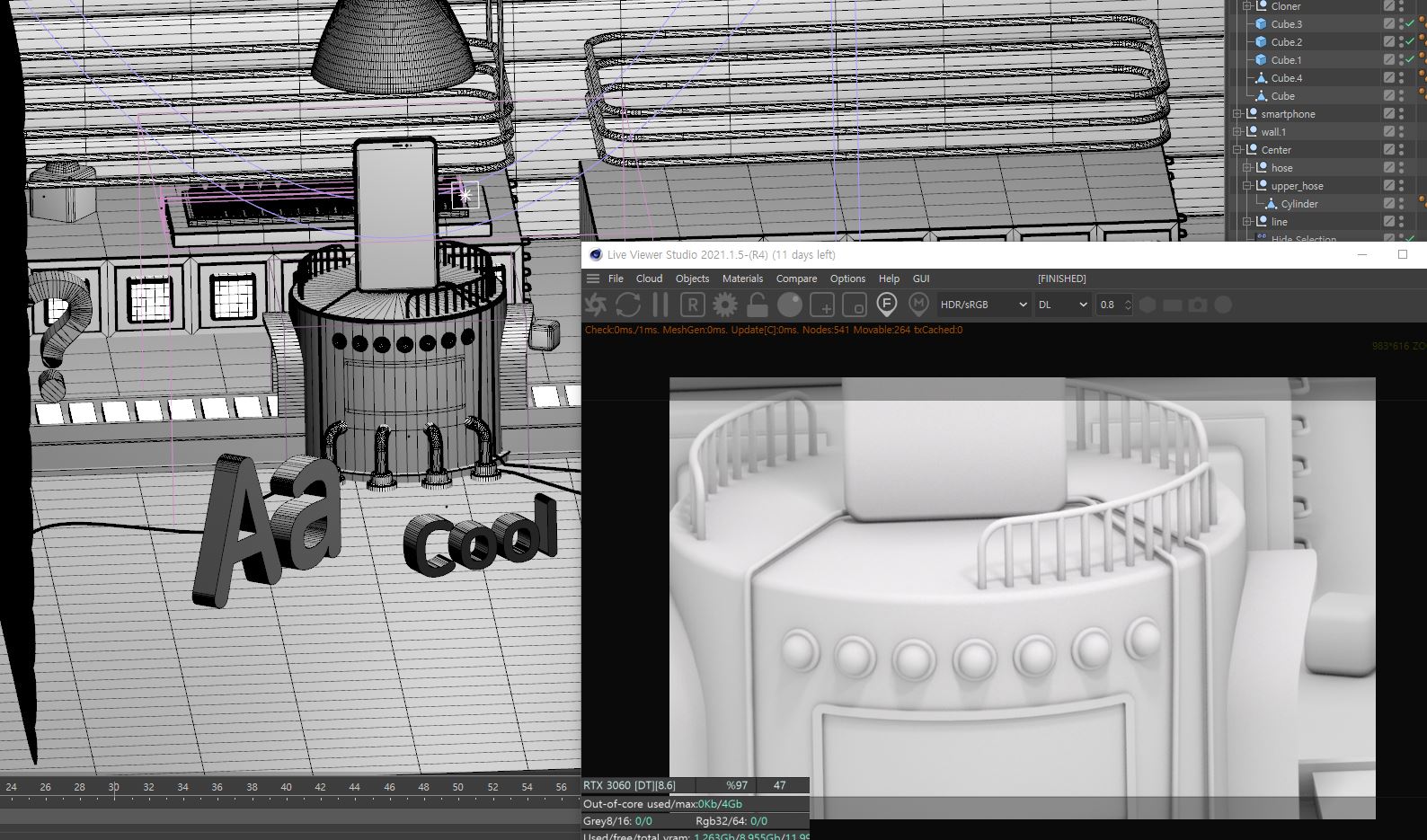Click the Cube.2 object icon
Screen dimensions: 1427x840
(1261, 42)
